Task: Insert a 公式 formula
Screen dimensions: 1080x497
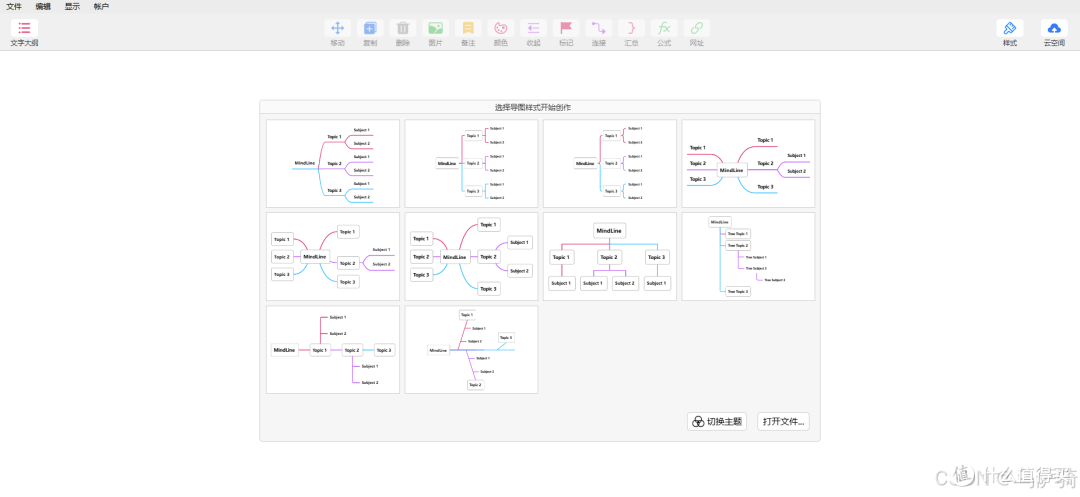Action: (664, 28)
